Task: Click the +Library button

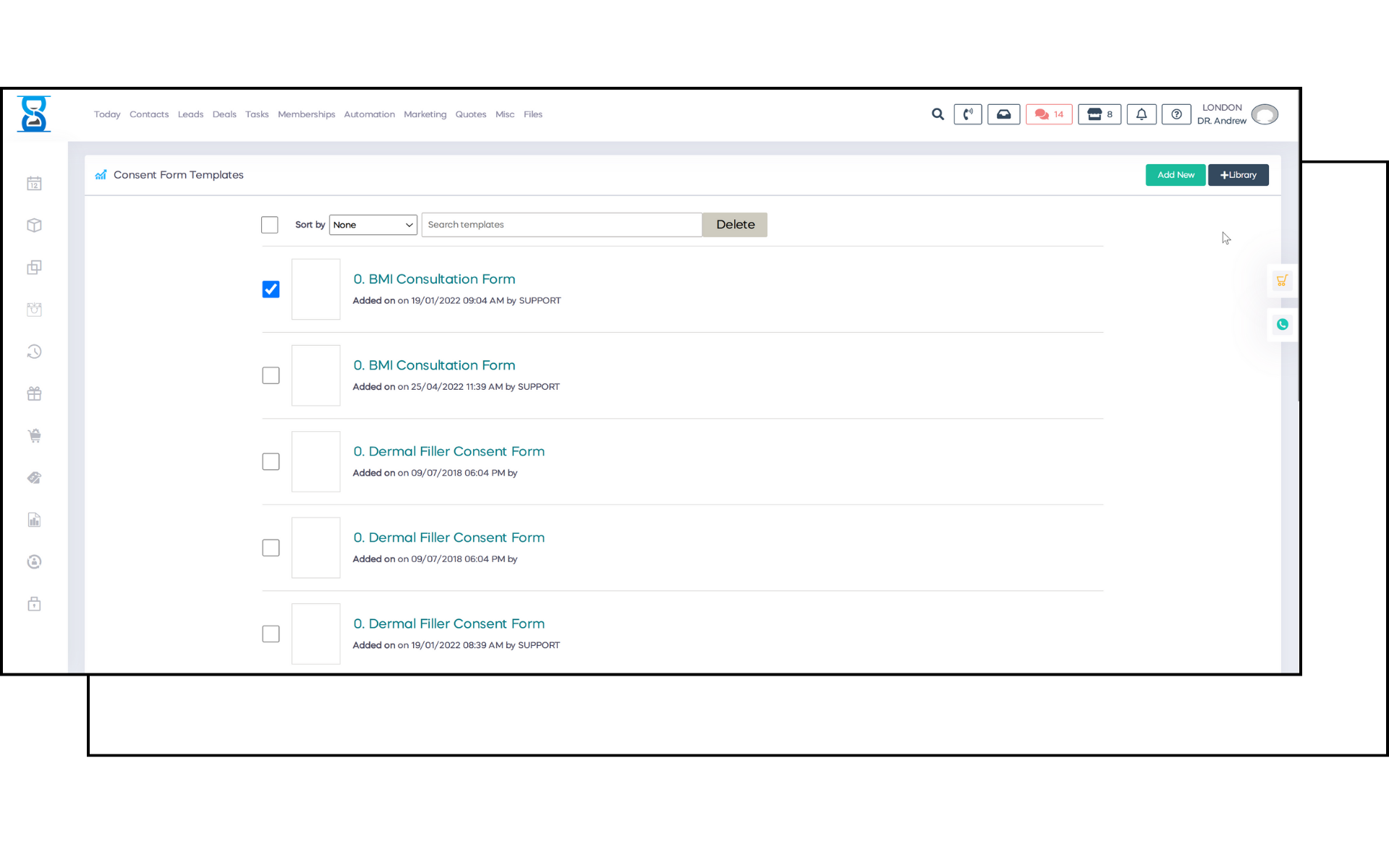Action: [1238, 175]
